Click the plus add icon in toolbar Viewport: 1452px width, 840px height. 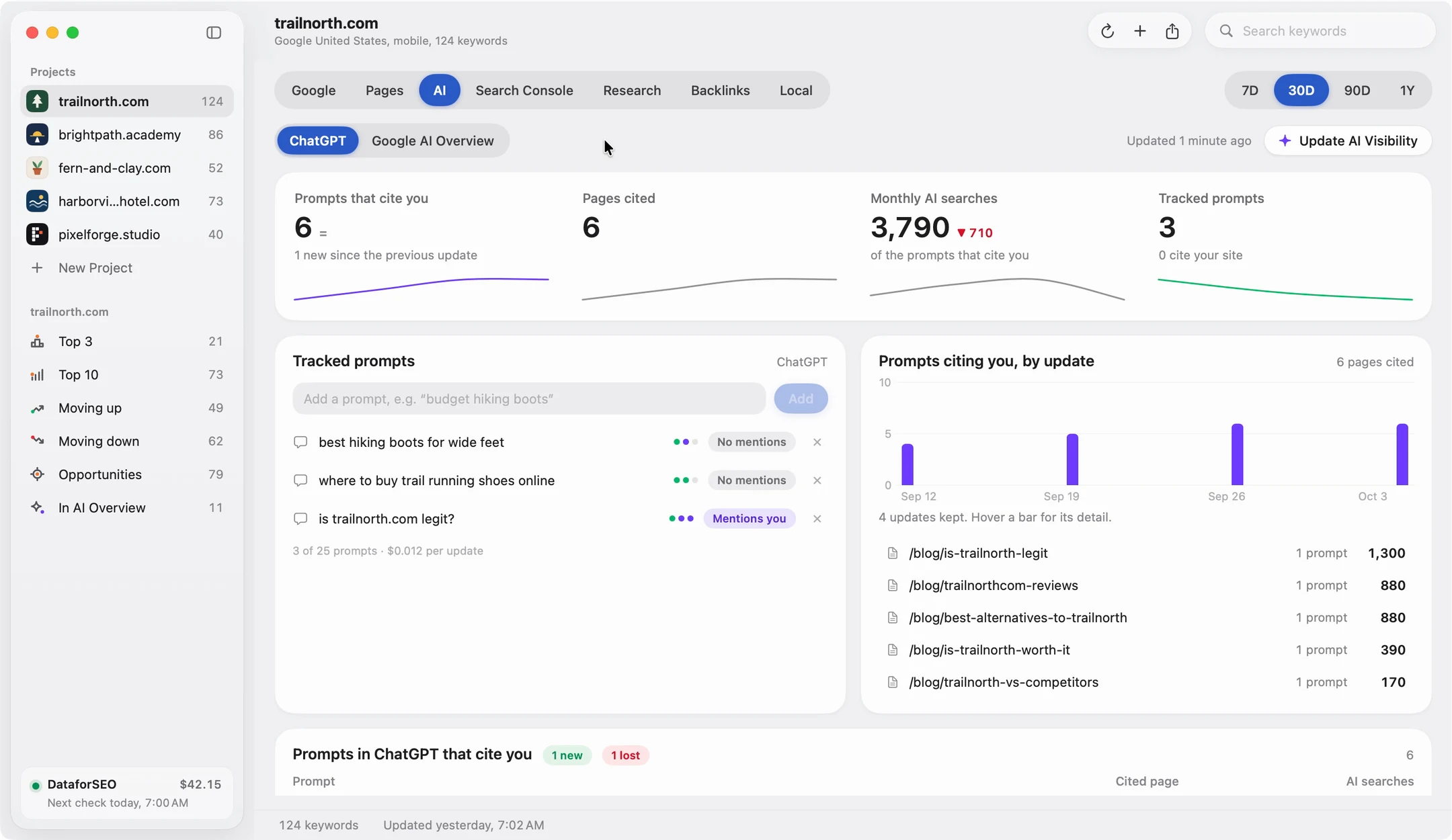point(1139,31)
